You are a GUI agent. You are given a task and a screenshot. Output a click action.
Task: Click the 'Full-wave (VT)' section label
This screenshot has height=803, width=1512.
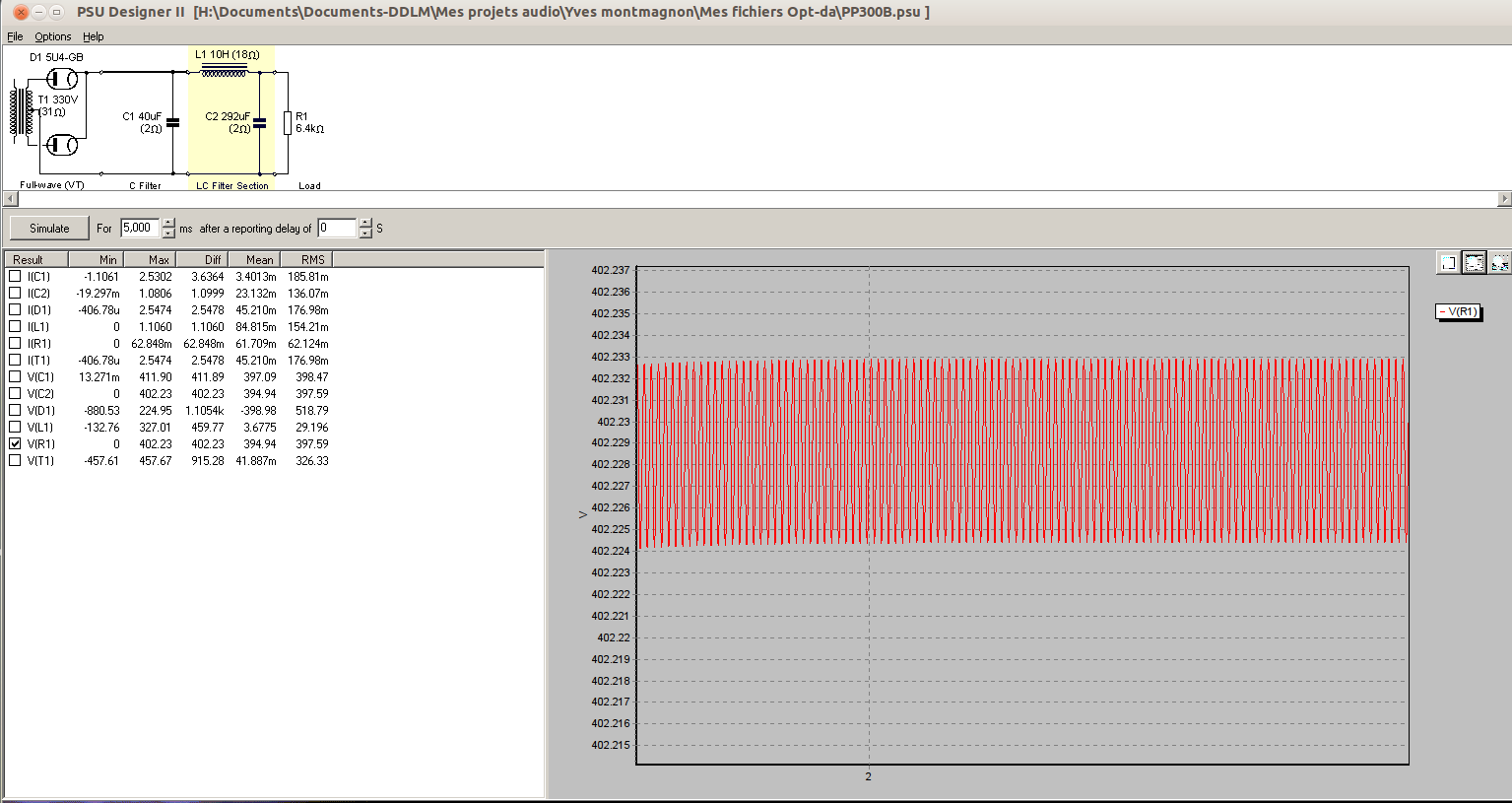tap(52, 185)
